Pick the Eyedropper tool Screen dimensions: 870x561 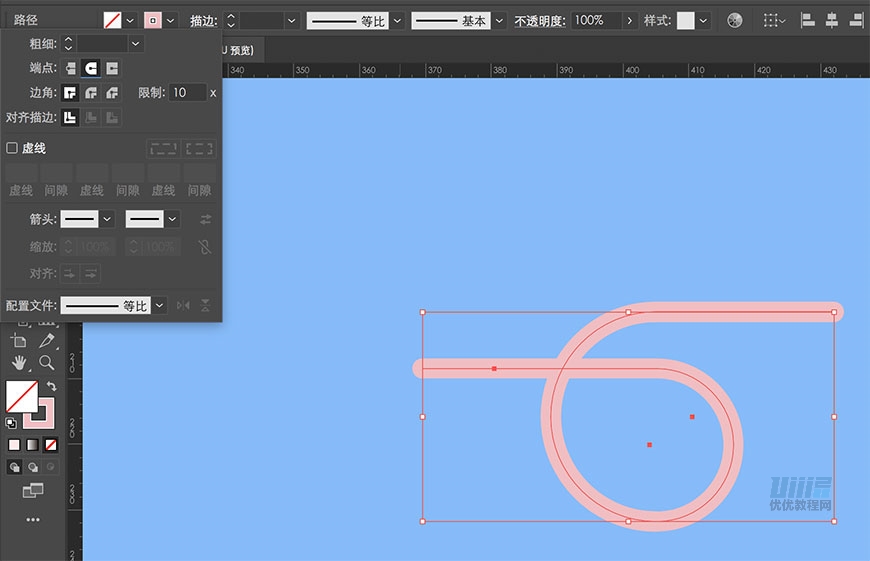(46, 341)
